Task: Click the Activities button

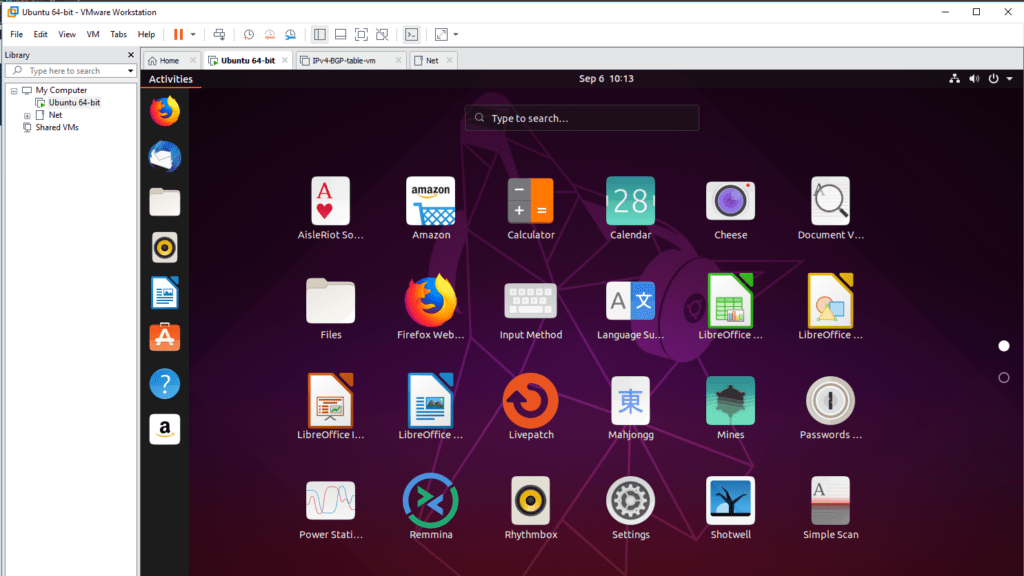Action: click(170, 78)
